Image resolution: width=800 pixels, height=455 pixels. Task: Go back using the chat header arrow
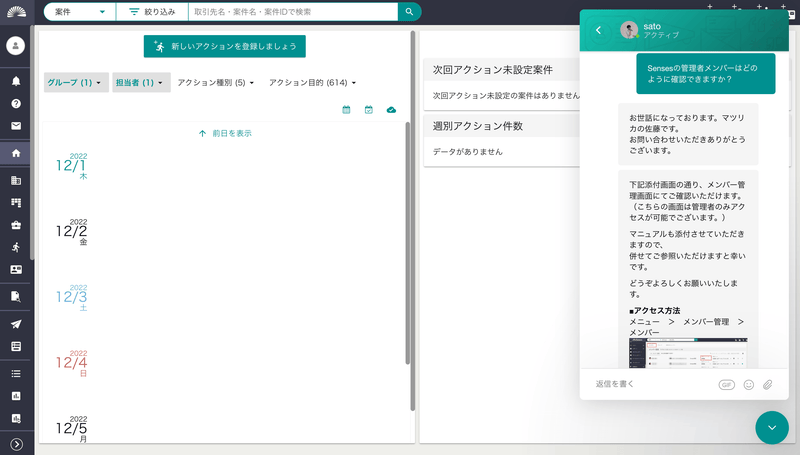pos(598,30)
